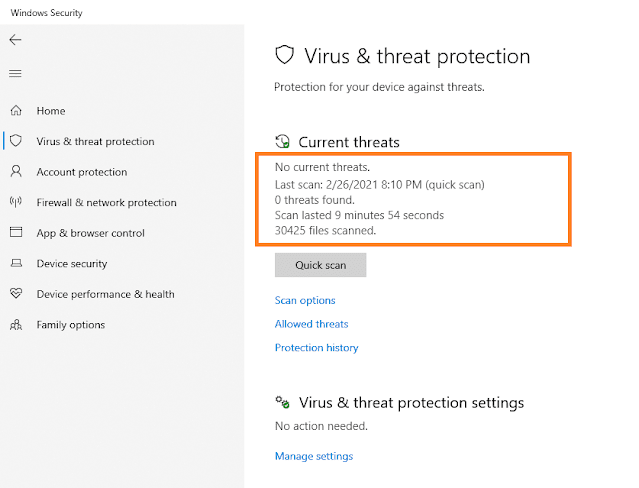View Allowed threats
The width and height of the screenshot is (639, 488).
click(x=311, y=324)
